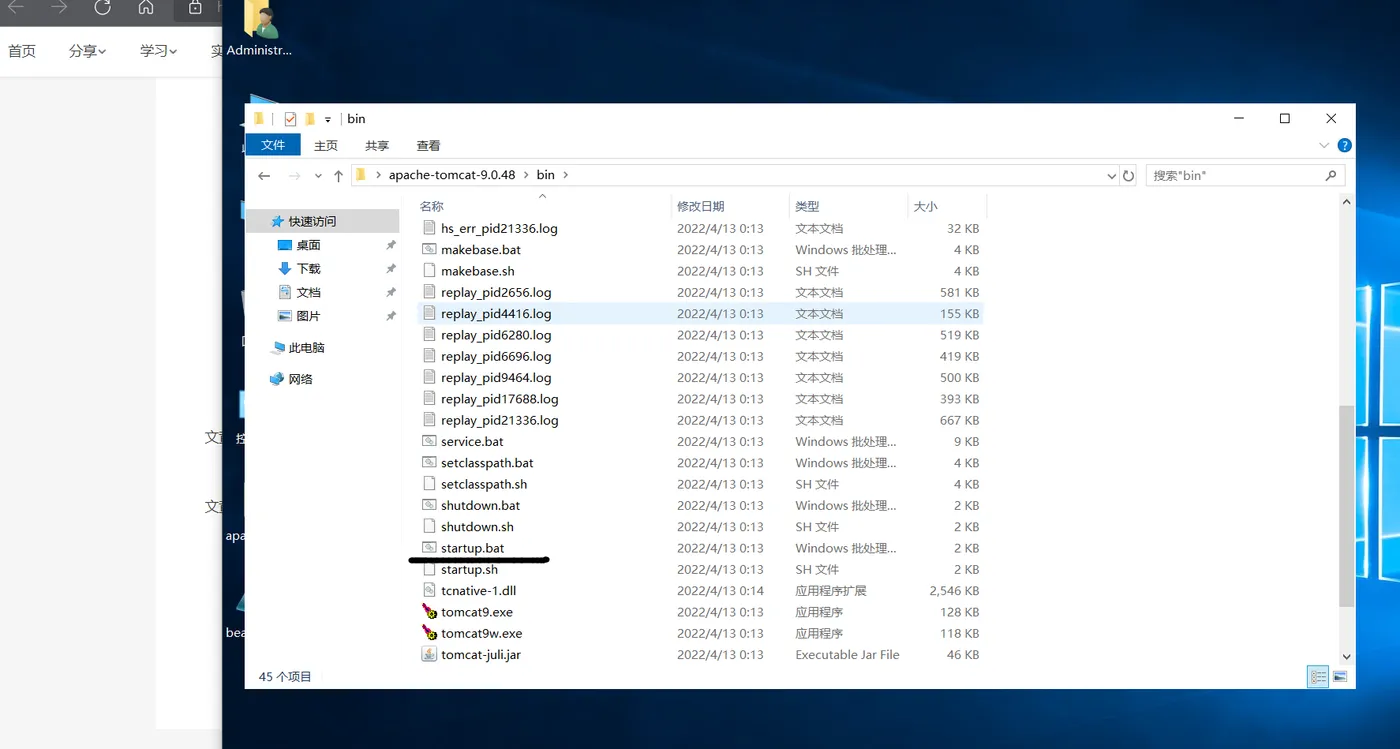Select 桌面 in navigation pane
Image resolution: width=1400 pixels, height=749 pixels.
(x=308, y=245)
